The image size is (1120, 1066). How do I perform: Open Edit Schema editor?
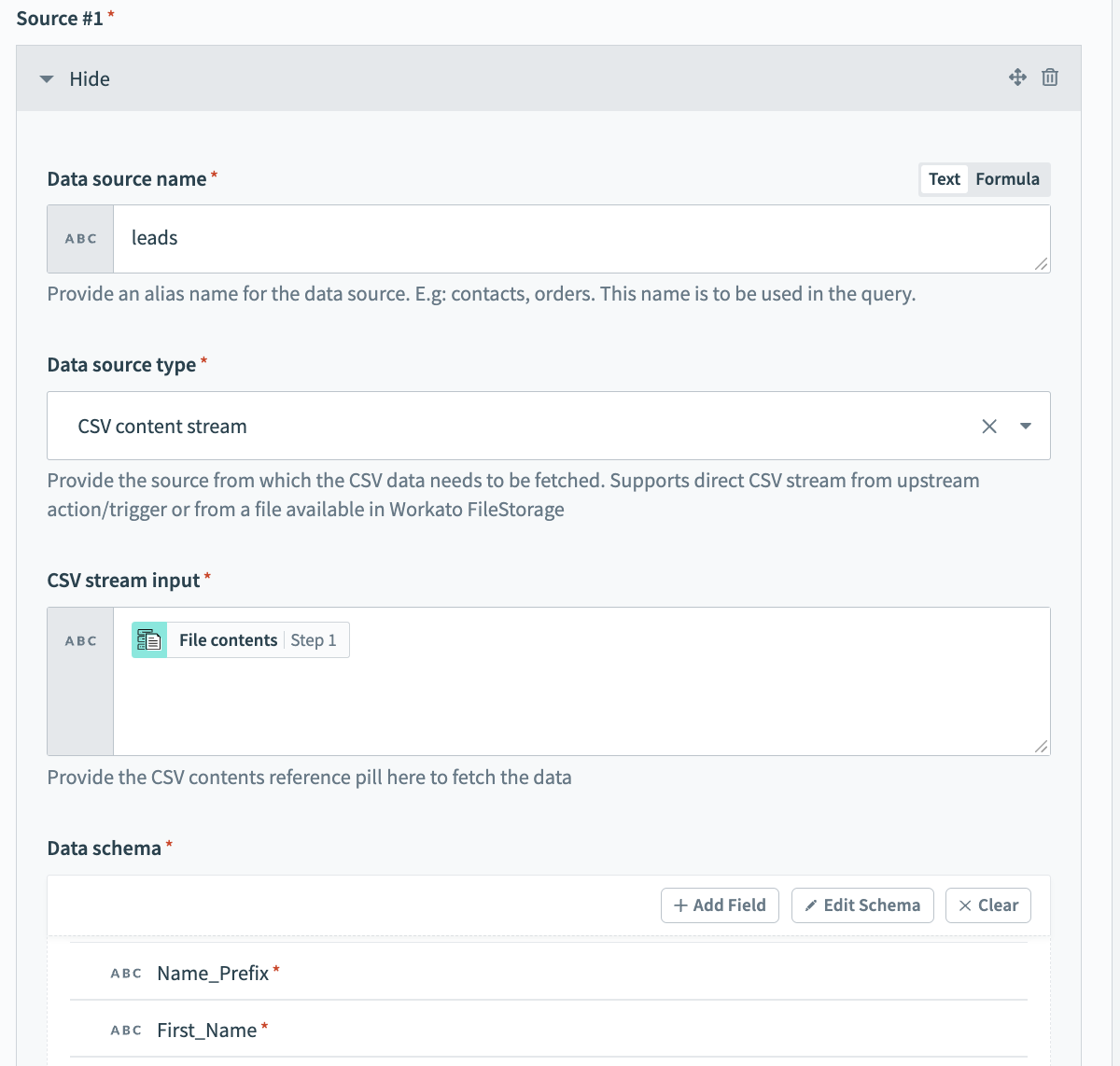point(862,905)
